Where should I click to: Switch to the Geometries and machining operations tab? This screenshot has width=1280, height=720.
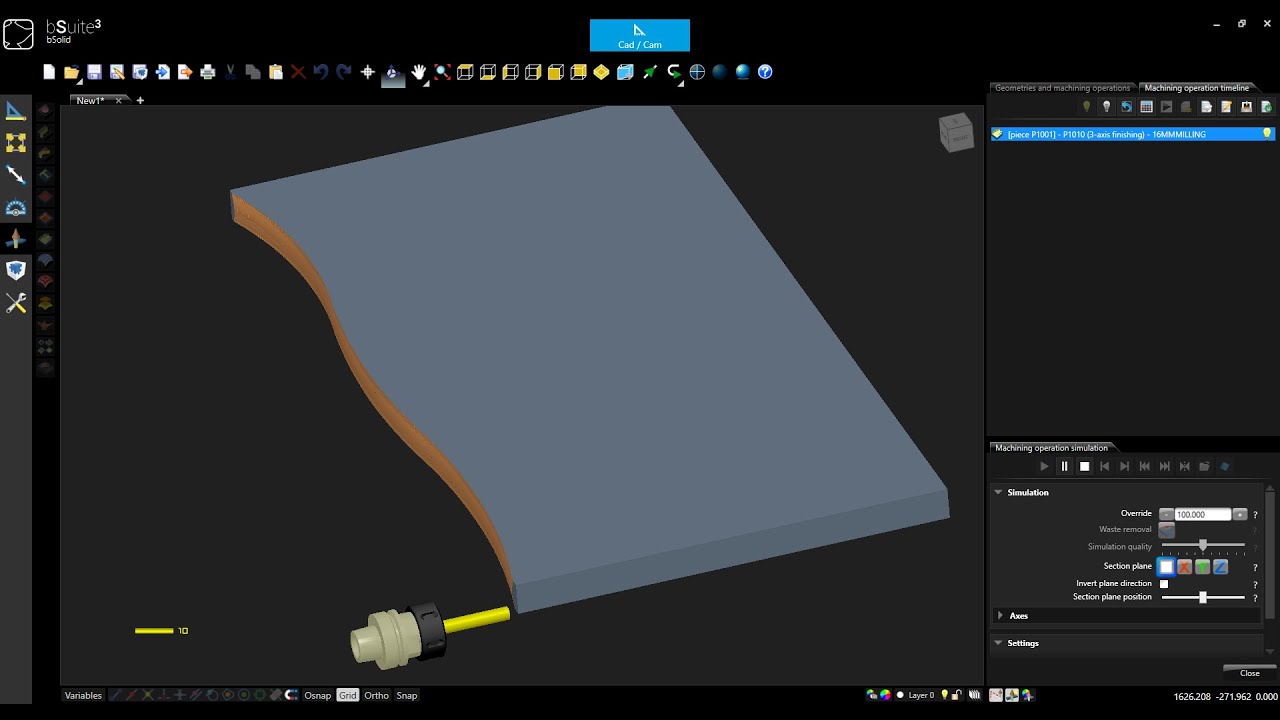click(1062, 88)
